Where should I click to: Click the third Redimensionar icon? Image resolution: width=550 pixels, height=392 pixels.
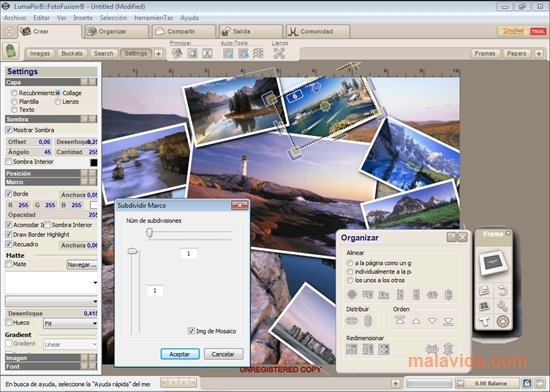384,349
